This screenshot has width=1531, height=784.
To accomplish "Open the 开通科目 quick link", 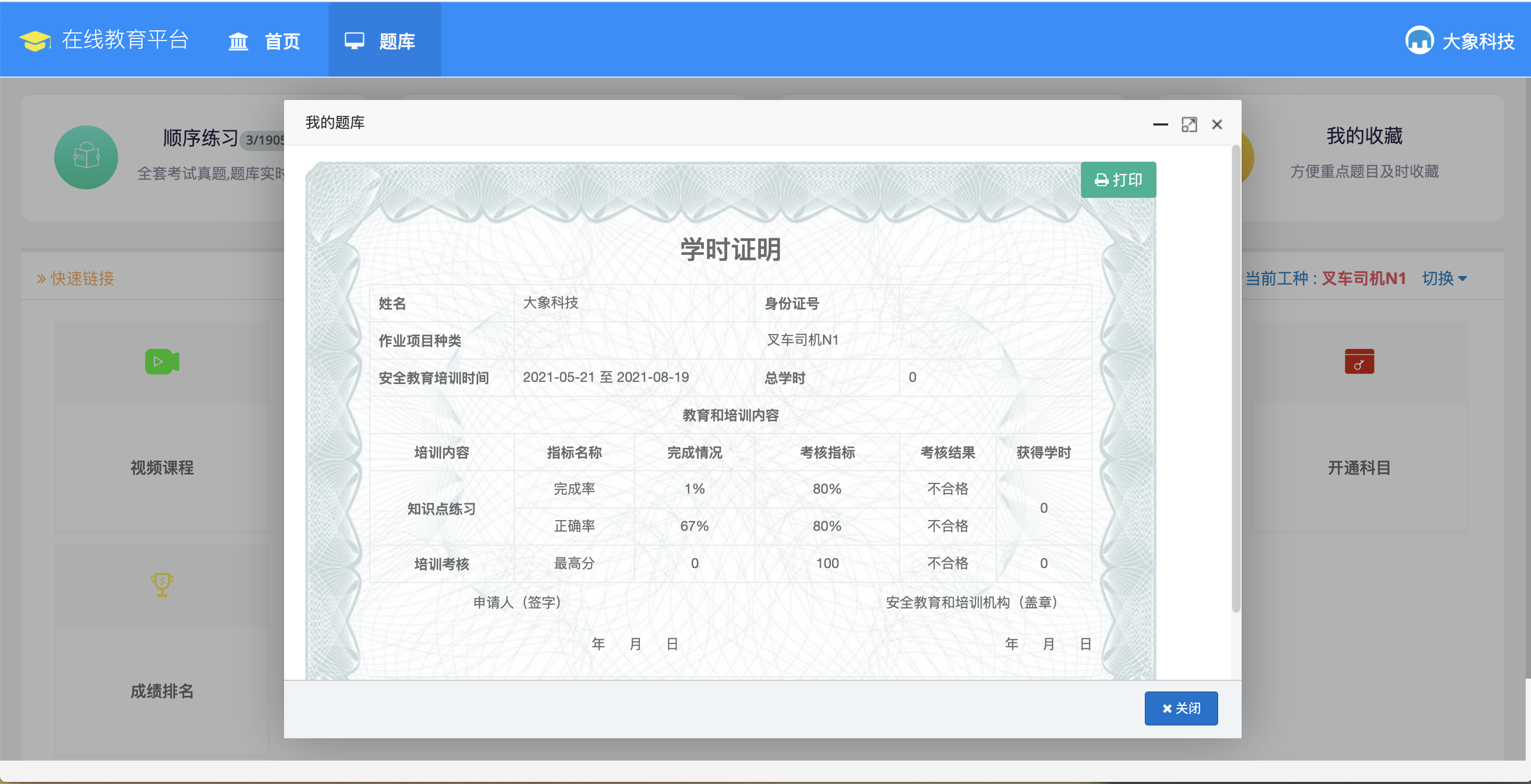I will point(1359,468).
